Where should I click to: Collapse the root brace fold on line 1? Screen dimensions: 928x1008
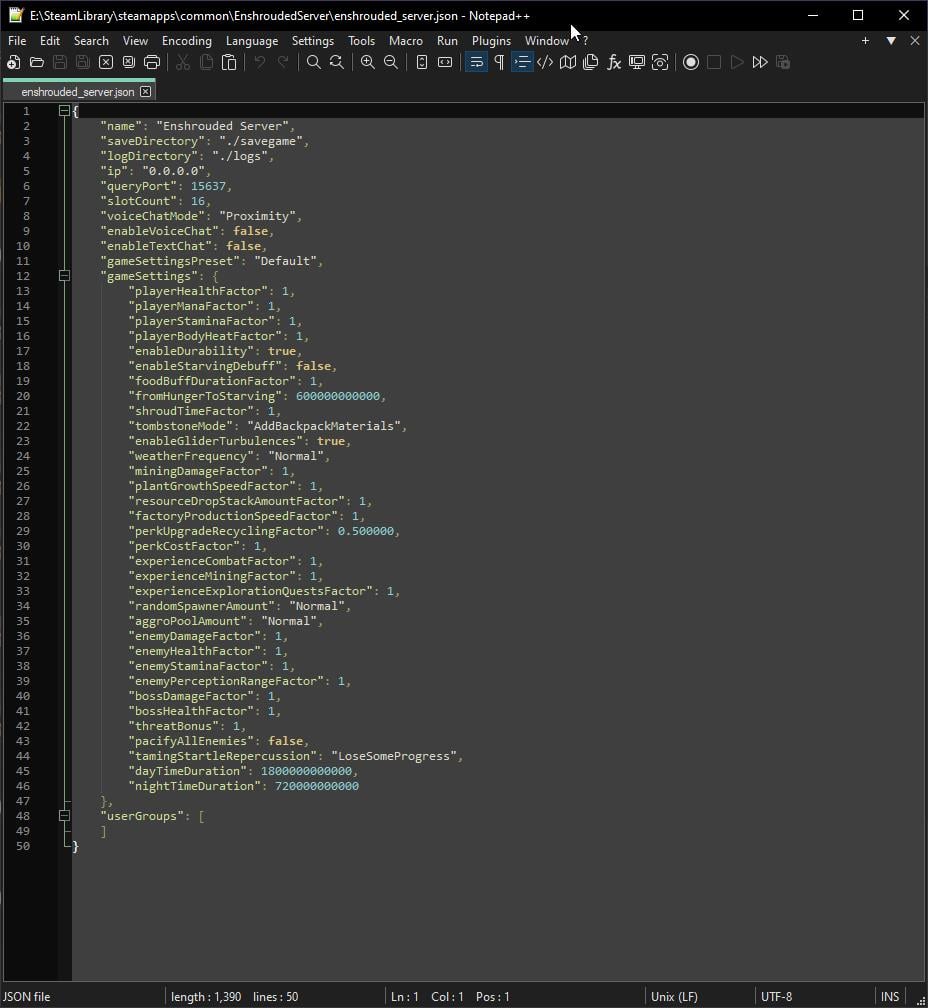[64, 111]
